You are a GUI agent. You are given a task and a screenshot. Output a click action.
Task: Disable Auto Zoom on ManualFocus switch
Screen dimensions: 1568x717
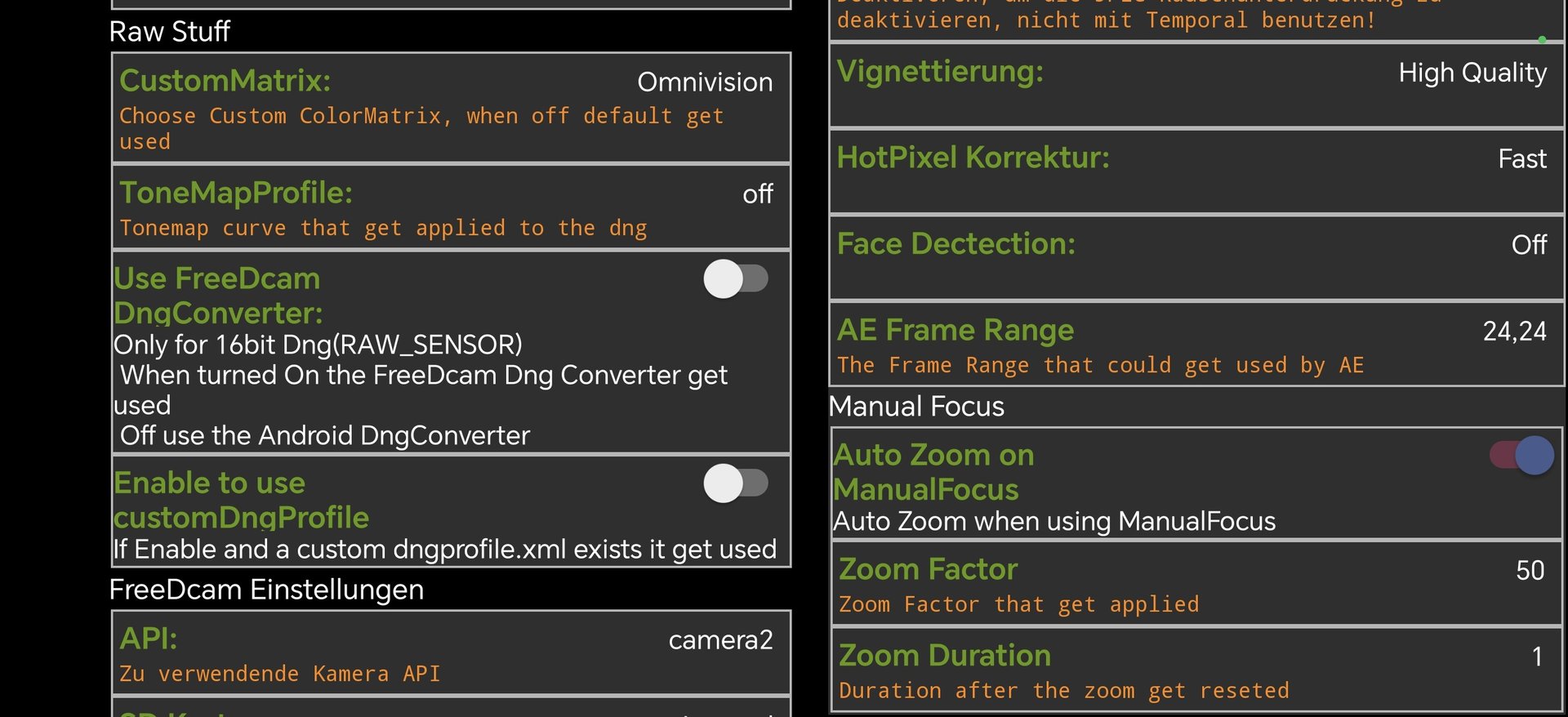click(1522, 455)
